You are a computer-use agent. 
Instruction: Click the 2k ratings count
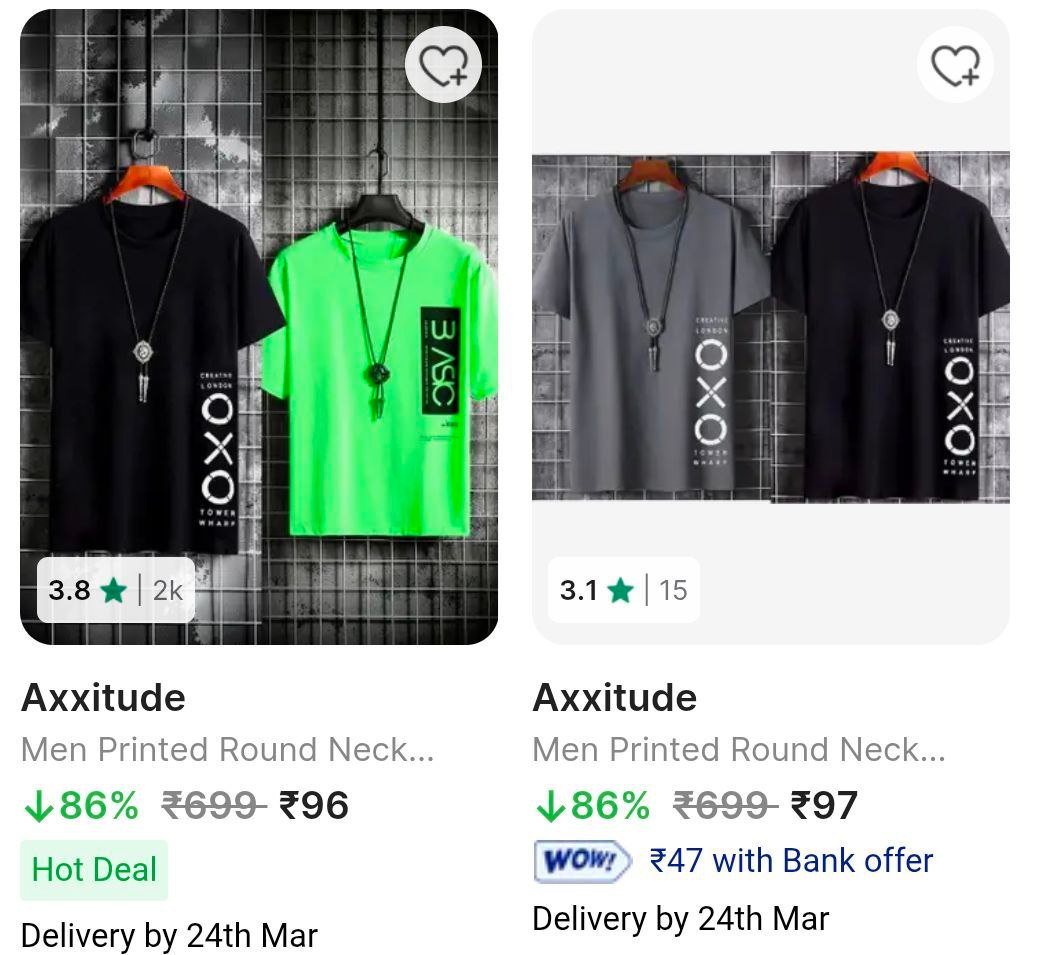point(168,590)
